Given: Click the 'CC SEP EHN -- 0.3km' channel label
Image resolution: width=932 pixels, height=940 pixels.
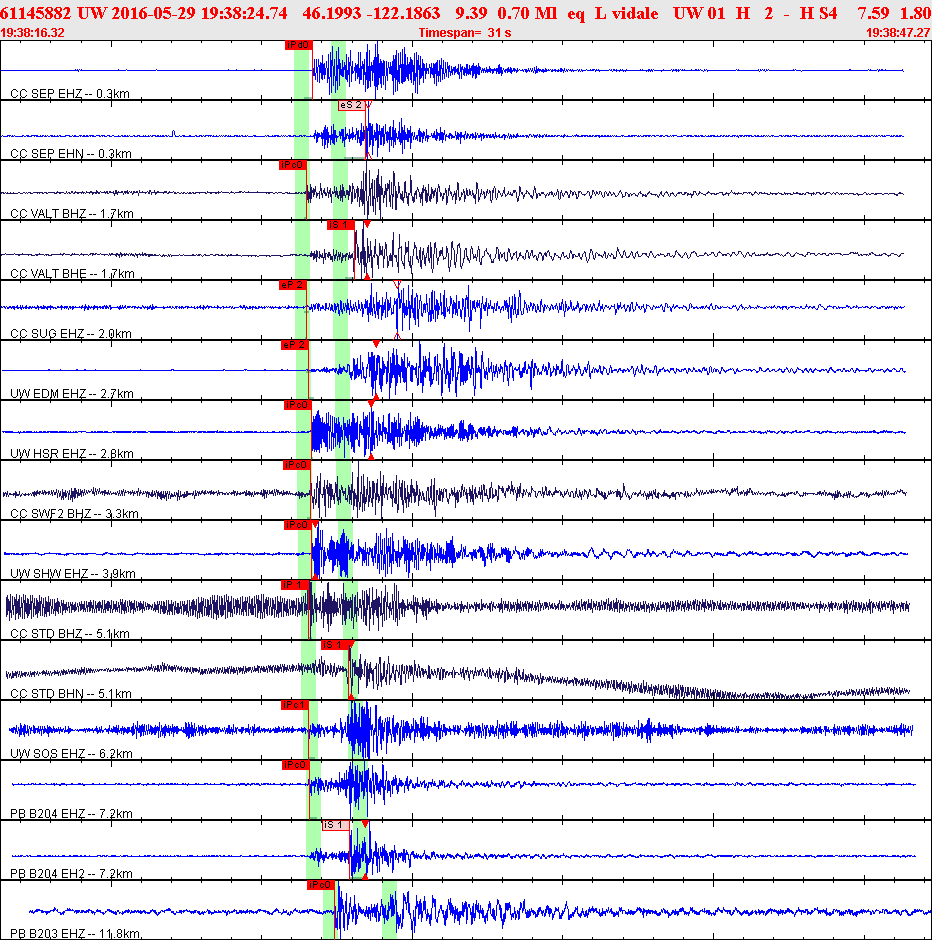Looking at the screenshot, I should point(71,153).
